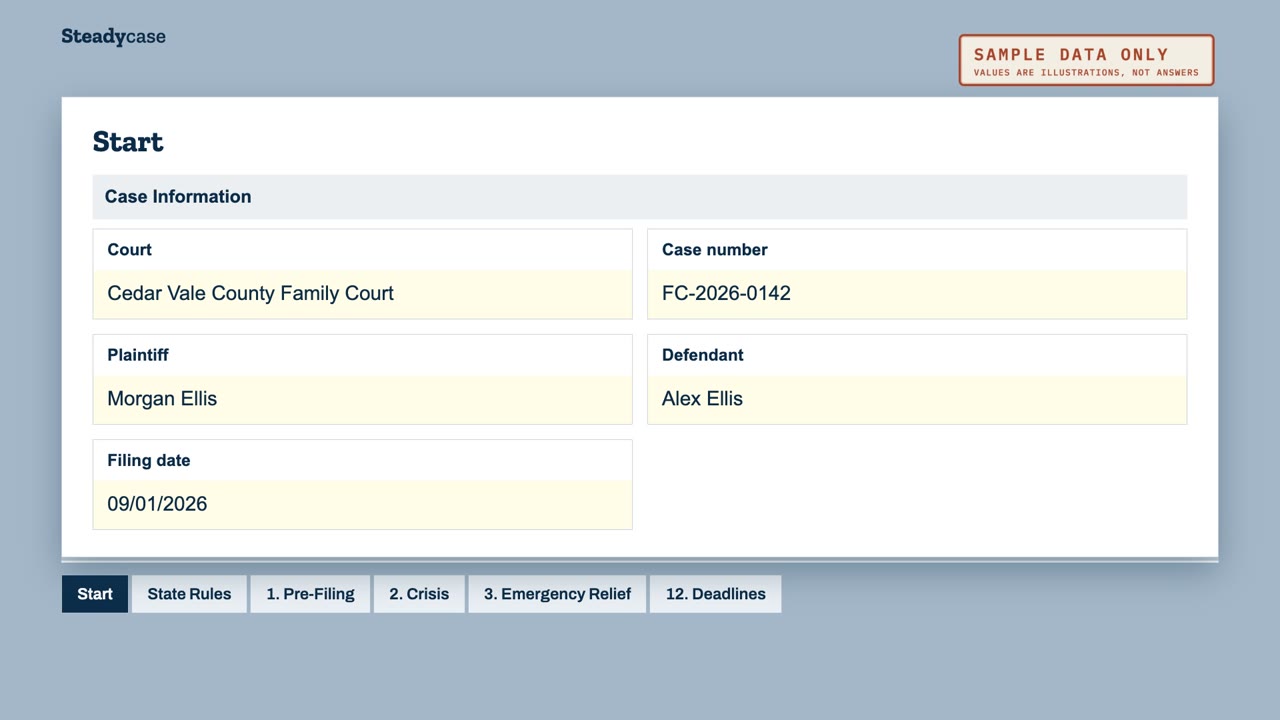Go to the 1. Pre-Filing tab

tap(310, 594)
